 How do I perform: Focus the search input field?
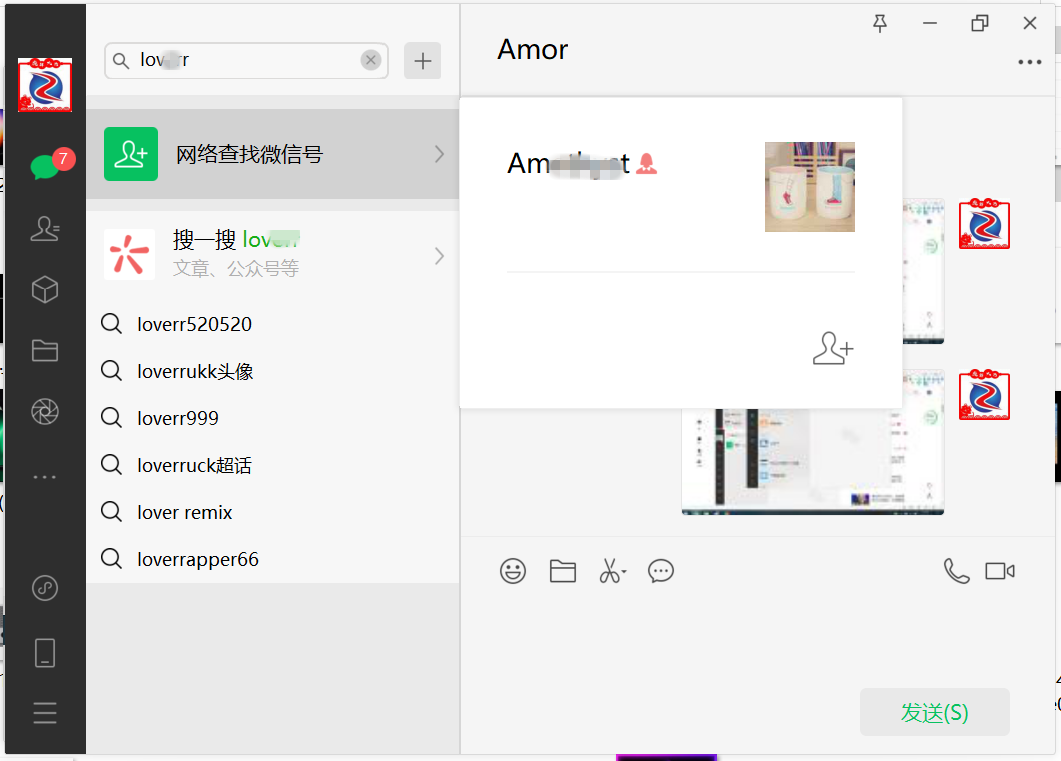(x=246, y=61)
